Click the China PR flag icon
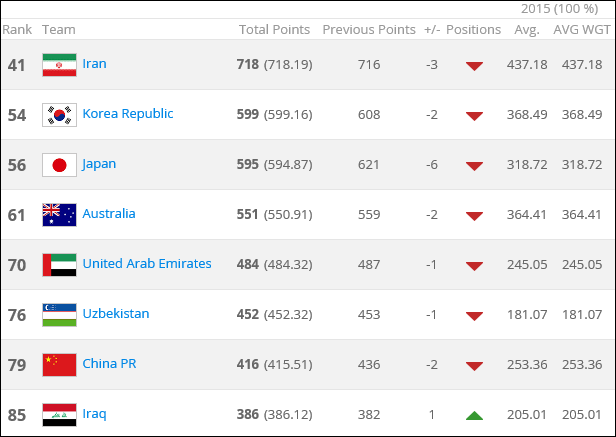Image resolution: width=616 pixels, height=437 pixels. (59, 365)
